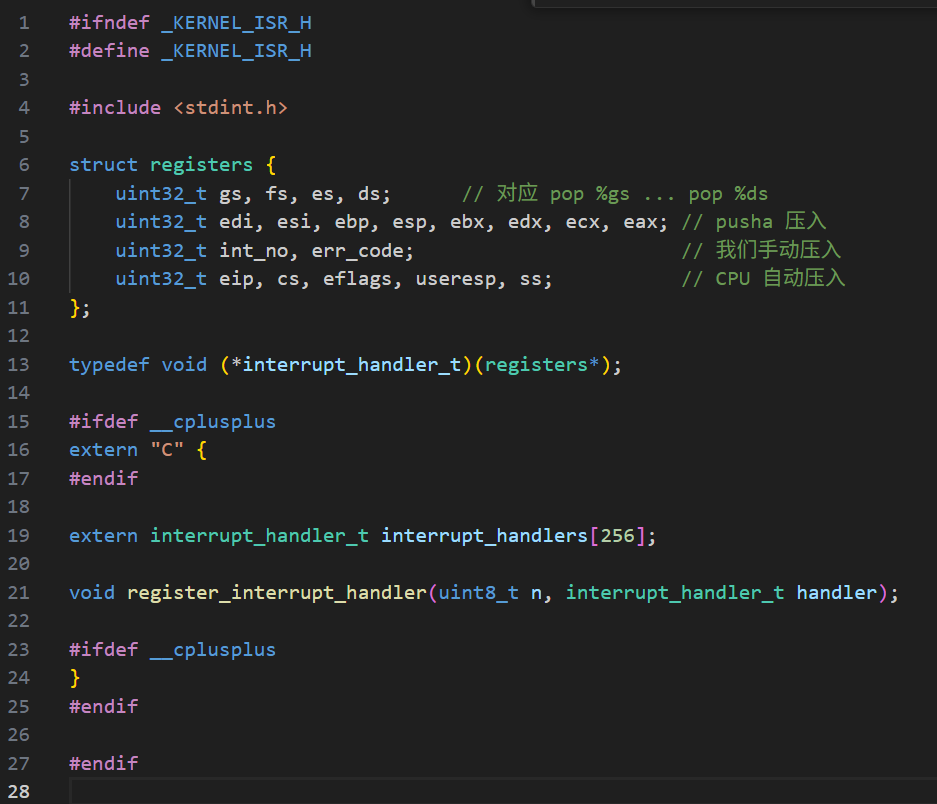Place cursor on _KERNEL_ISR_H in the #define line
Image resolution: width=937 pixels, height=804 pixels.
[236, 51]
